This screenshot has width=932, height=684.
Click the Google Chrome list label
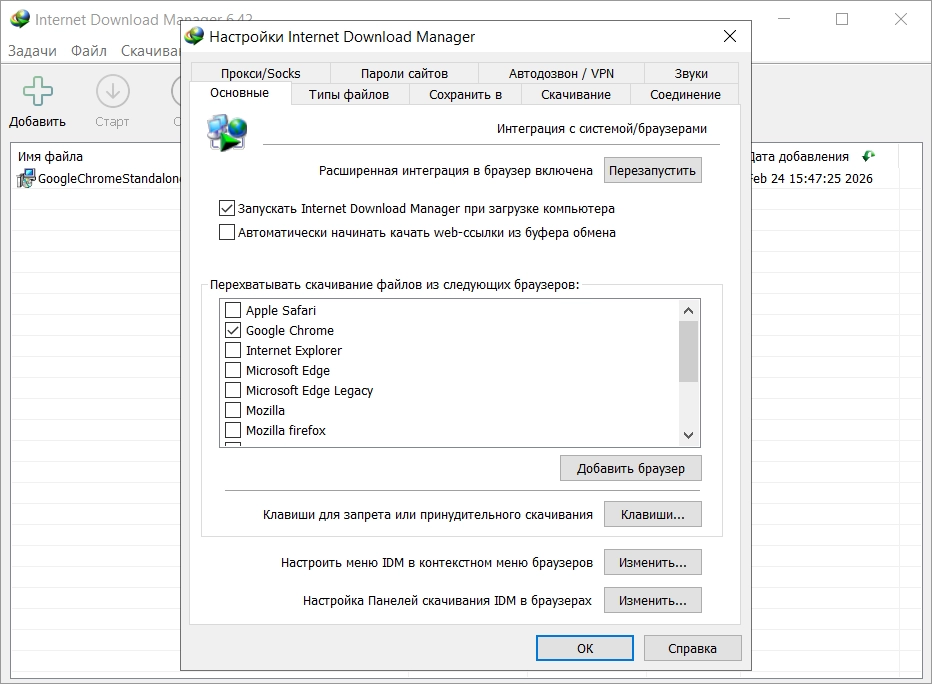click(290, 330)
